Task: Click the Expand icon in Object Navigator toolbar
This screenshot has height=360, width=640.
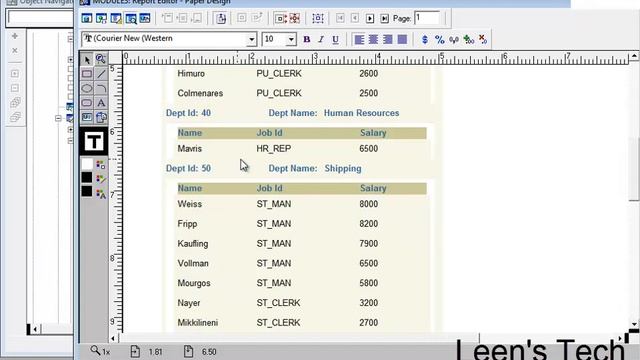Action: 15,74
